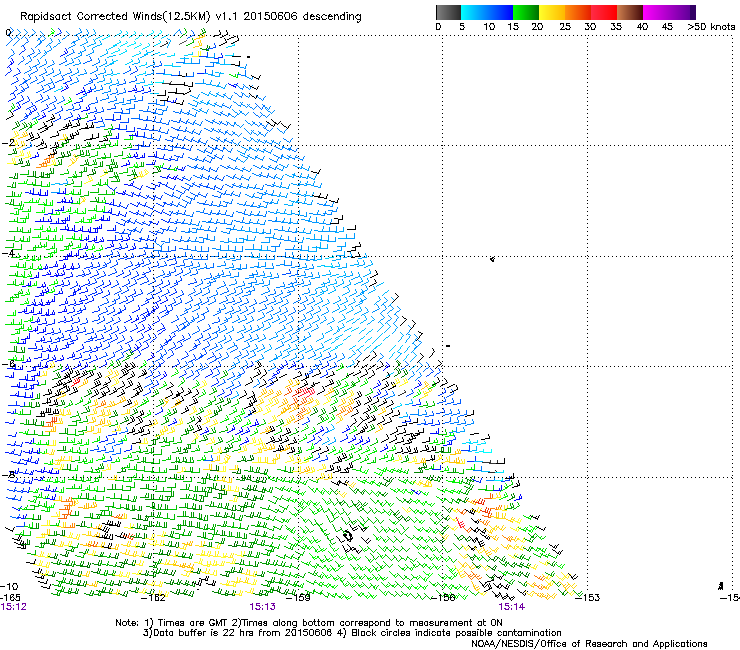Click the '3)Data buffer is 22 hrs' note line

(352, 633)
